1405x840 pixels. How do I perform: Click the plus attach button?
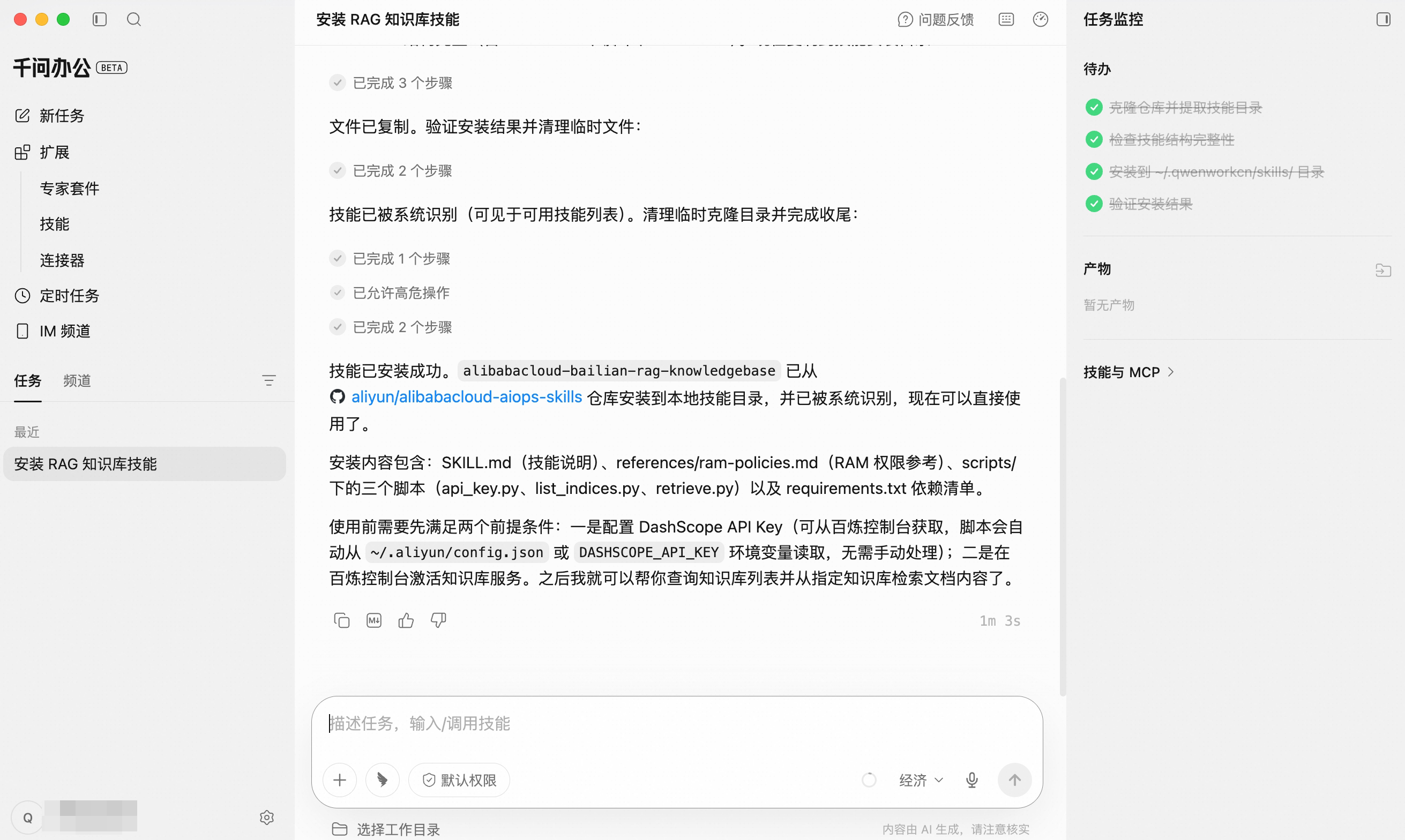340,780
